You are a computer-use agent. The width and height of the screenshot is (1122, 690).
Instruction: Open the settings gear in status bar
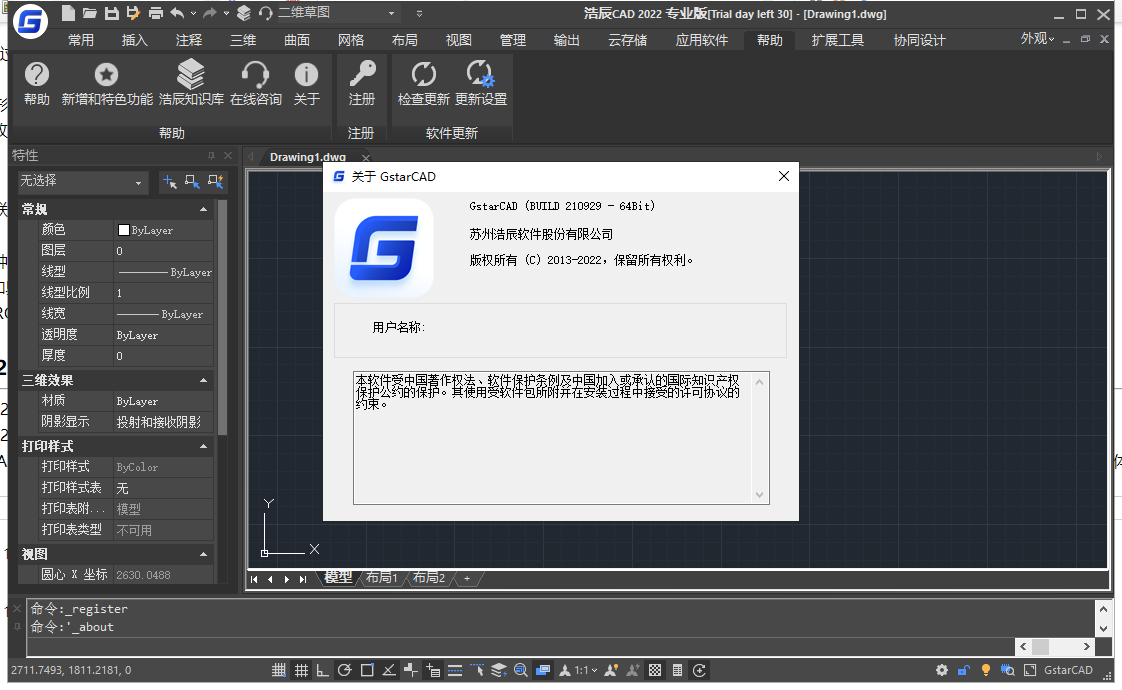click(x=942, y=670)
